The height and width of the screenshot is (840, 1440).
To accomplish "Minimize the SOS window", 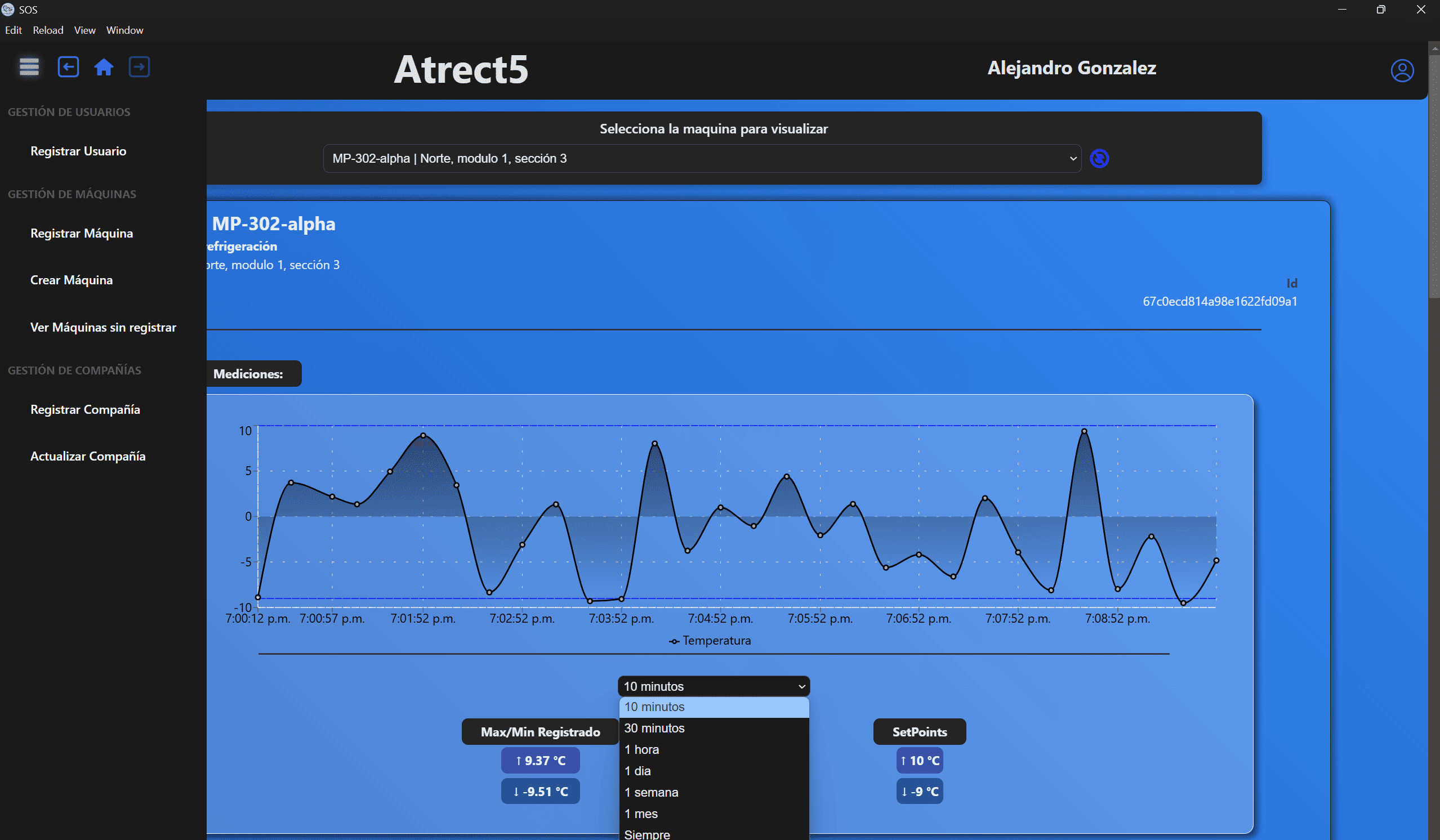I will click(x=1342, y=9).
